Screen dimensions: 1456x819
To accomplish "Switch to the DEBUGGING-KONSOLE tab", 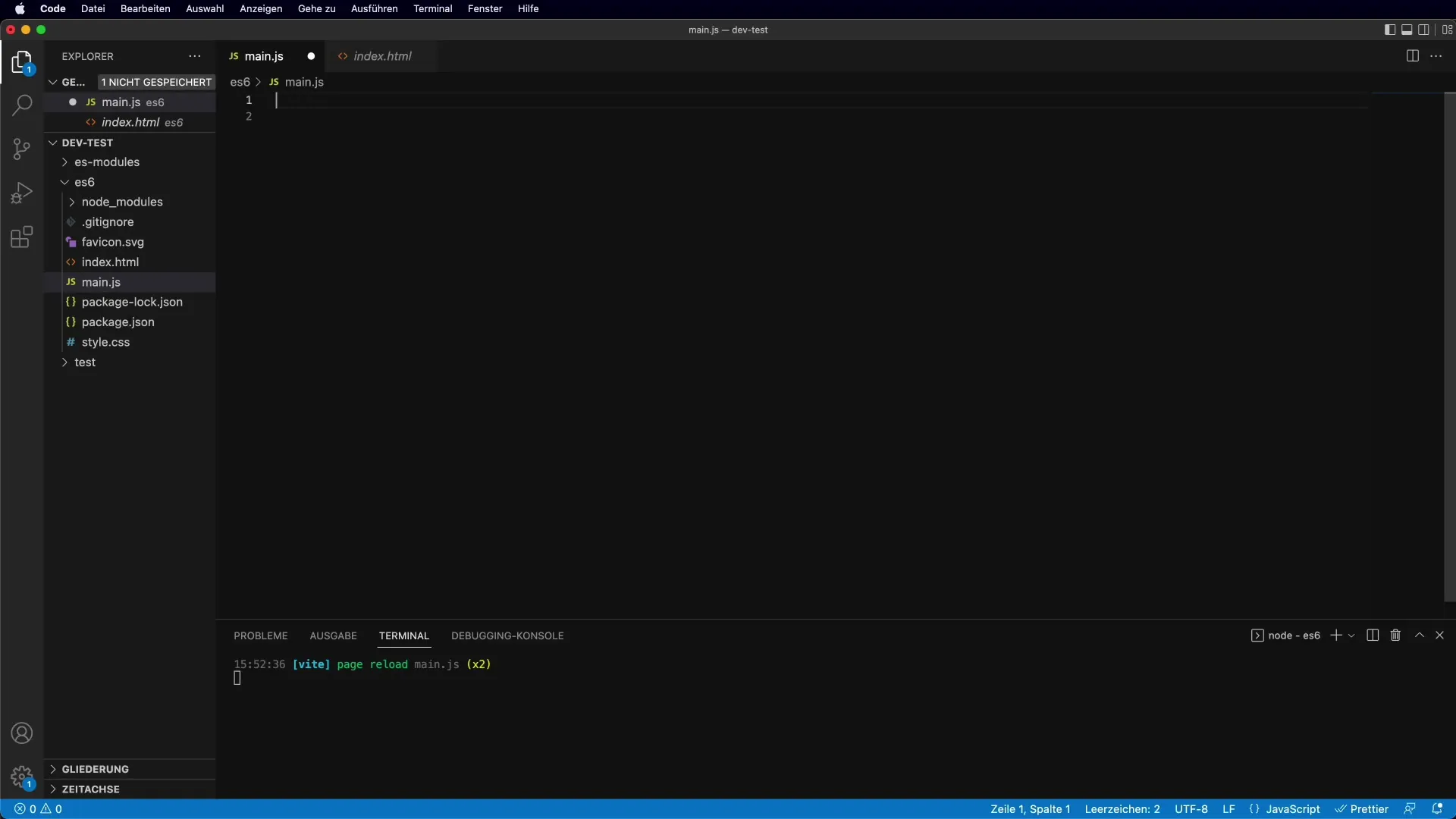I will (507, 635).
